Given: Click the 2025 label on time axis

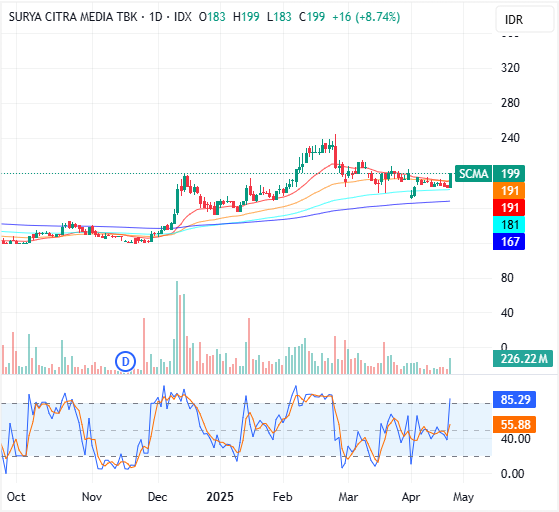Looking at the screenshot, I should [220, 497].
